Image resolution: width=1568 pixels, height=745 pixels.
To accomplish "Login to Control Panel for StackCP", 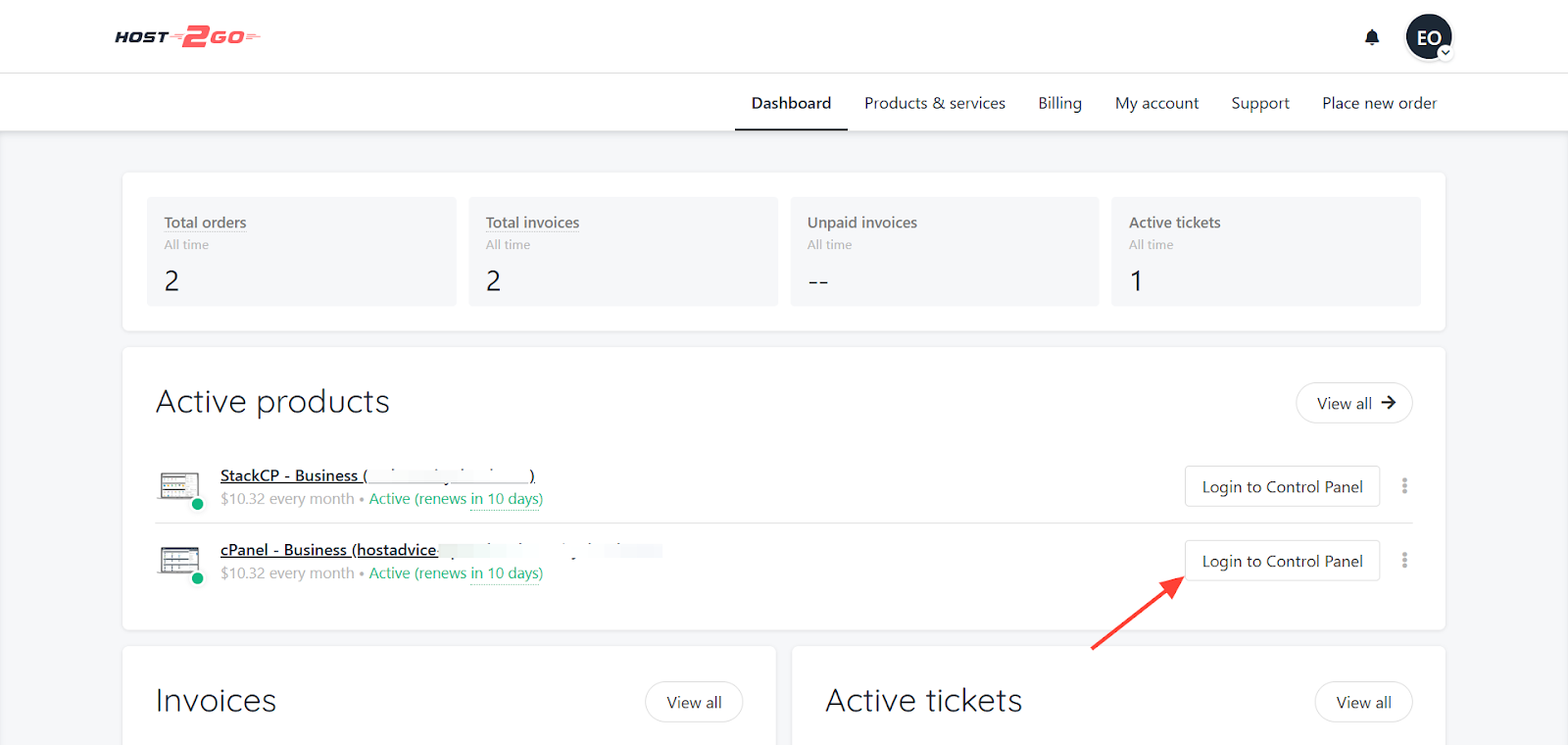I will click(x=1282, y=486).
